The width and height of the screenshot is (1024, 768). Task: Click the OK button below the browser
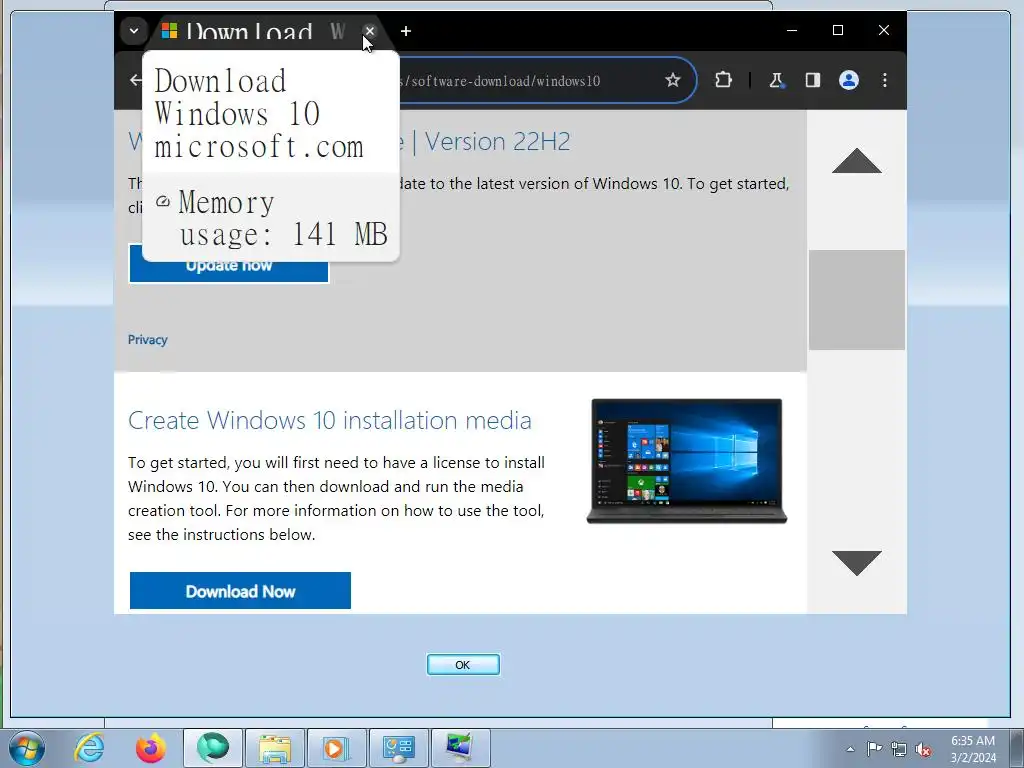[463, 665]
